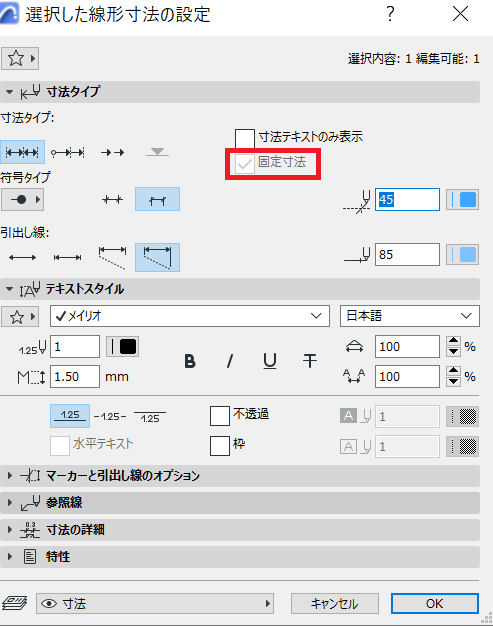Select the highlighted static witness line symbol
Screen dimensions: 493x626
[157, 199]
